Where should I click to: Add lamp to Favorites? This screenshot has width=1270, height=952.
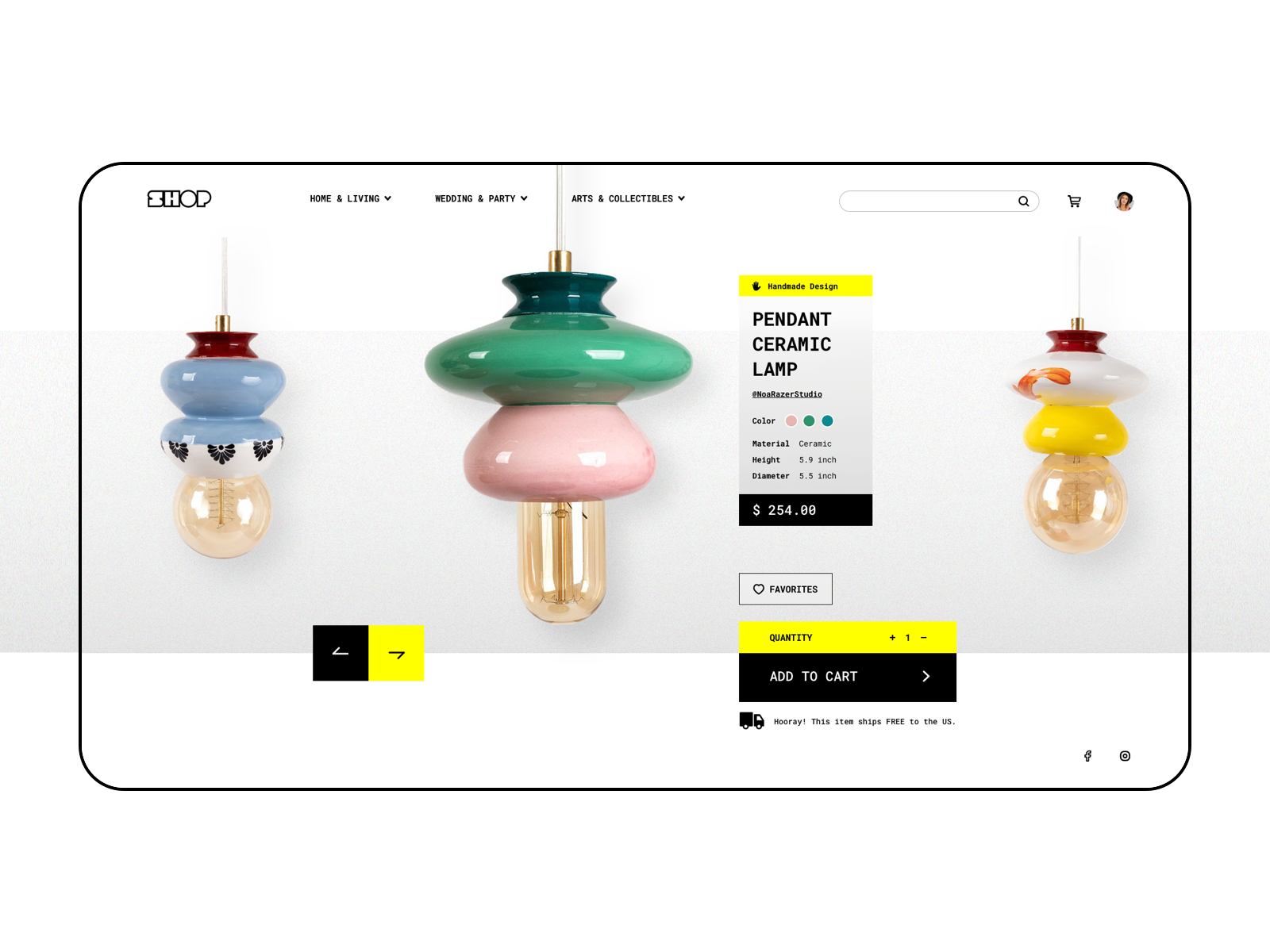[786, 589]
